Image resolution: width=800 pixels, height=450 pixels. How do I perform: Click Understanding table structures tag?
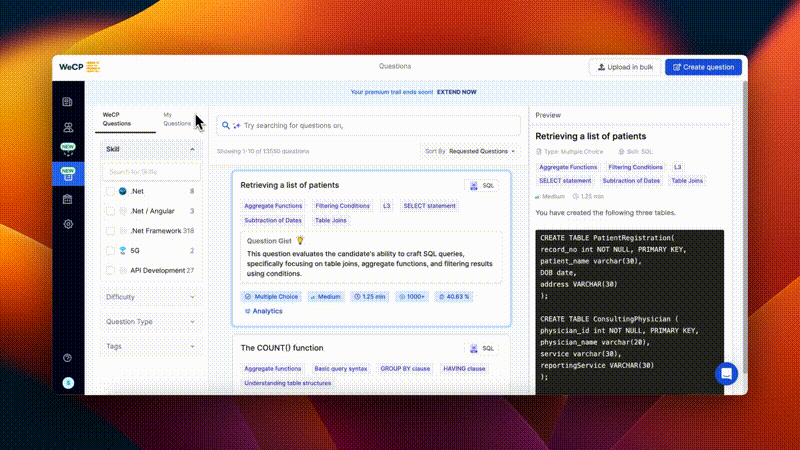pos(287,383)
